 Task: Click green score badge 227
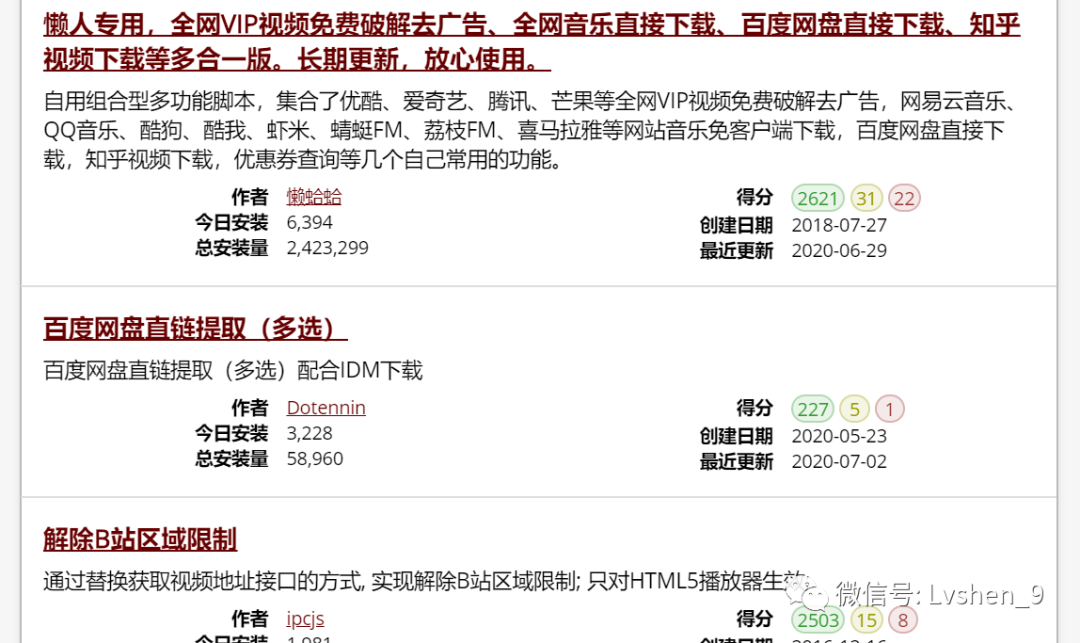(x=813, y=409)
